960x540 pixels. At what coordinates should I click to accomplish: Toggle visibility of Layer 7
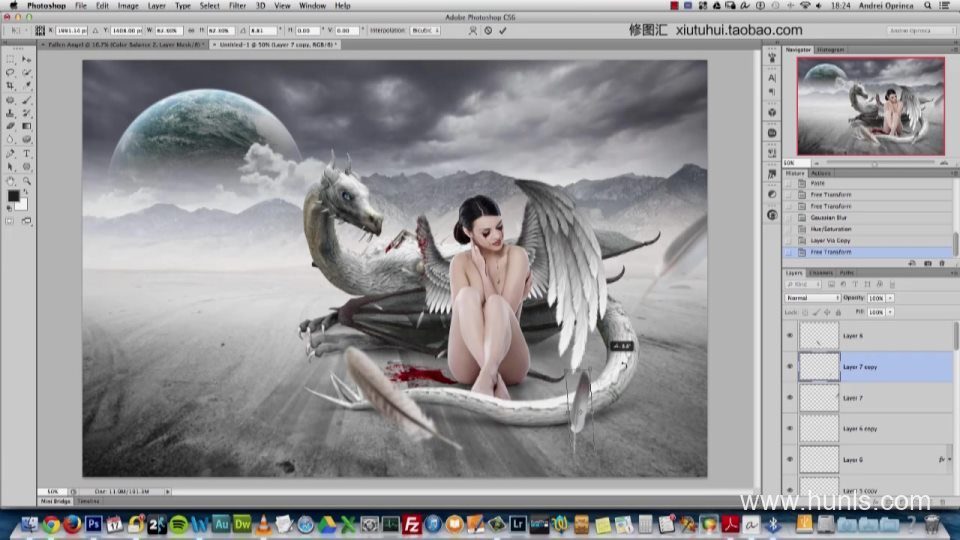tap(790, 397)
